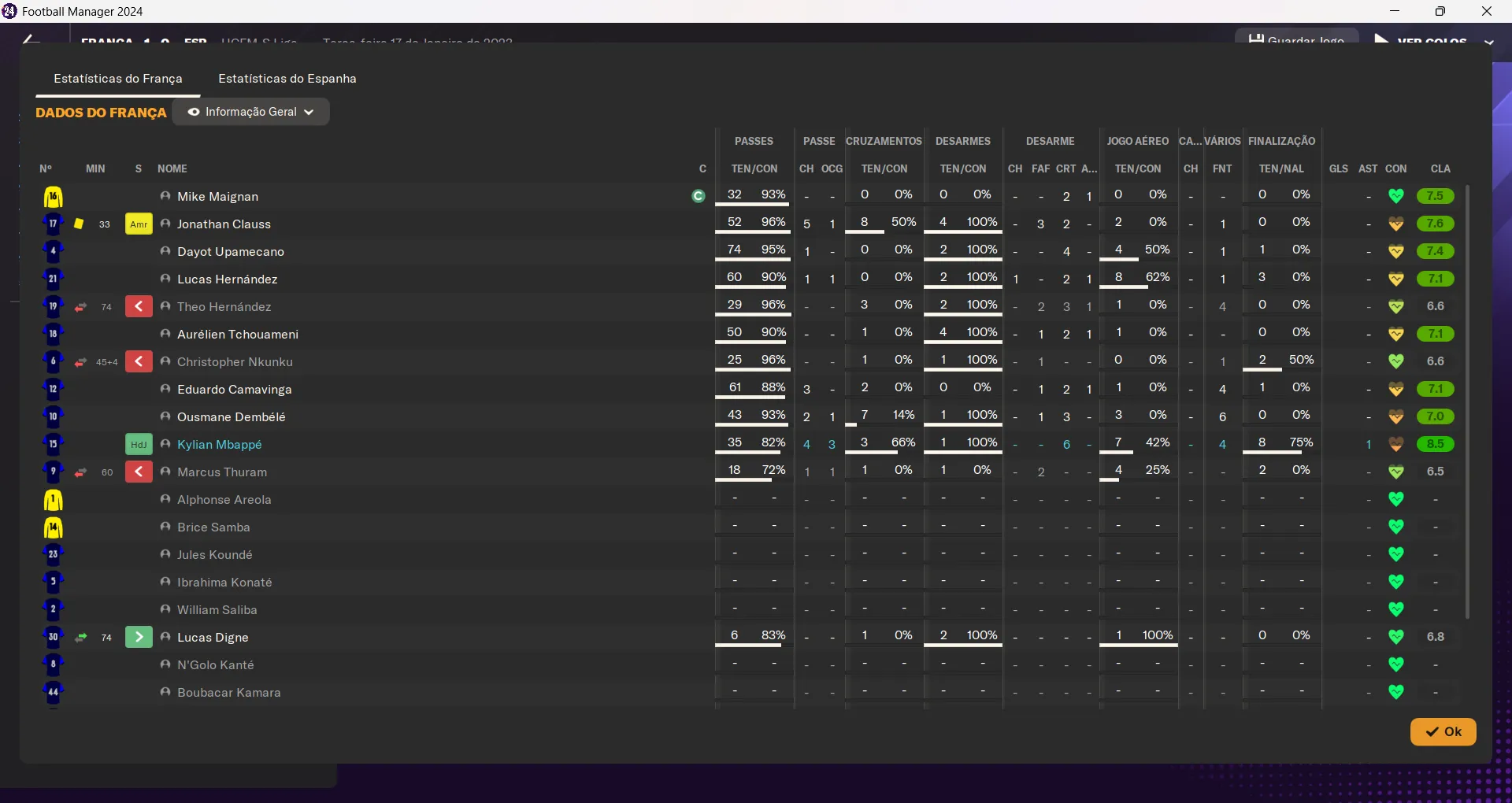The height and width of the screenshot is (803, 1512).
Task: Click Mbappé's shots on target bar
Action: [x=1282, y=453]
